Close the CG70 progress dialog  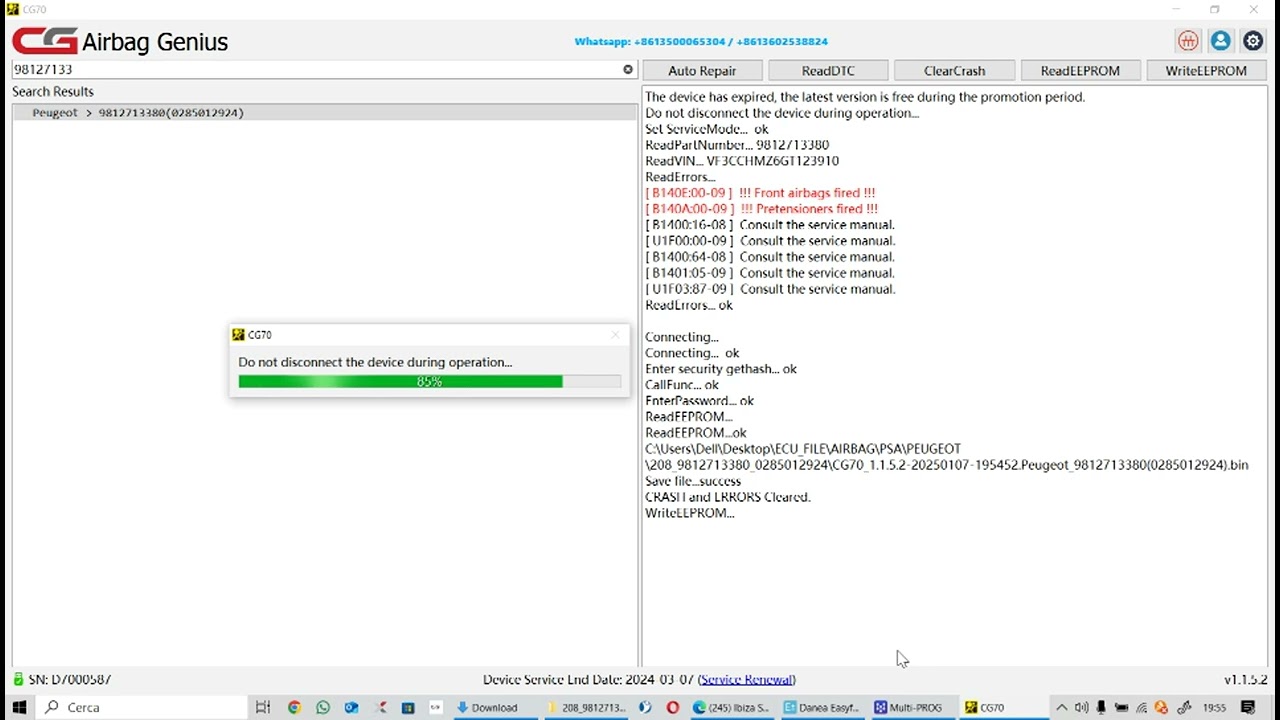click(x=615, y=335)
